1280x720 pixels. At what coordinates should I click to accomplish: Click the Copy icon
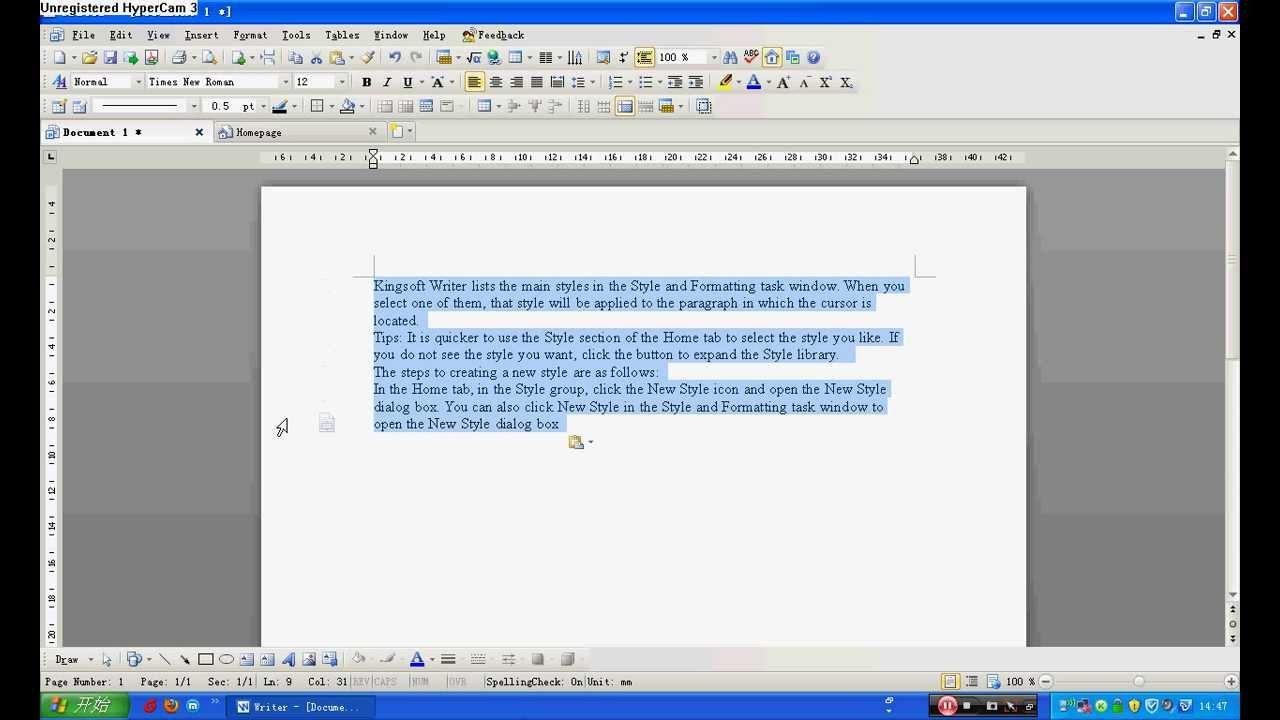pos(296,58)
